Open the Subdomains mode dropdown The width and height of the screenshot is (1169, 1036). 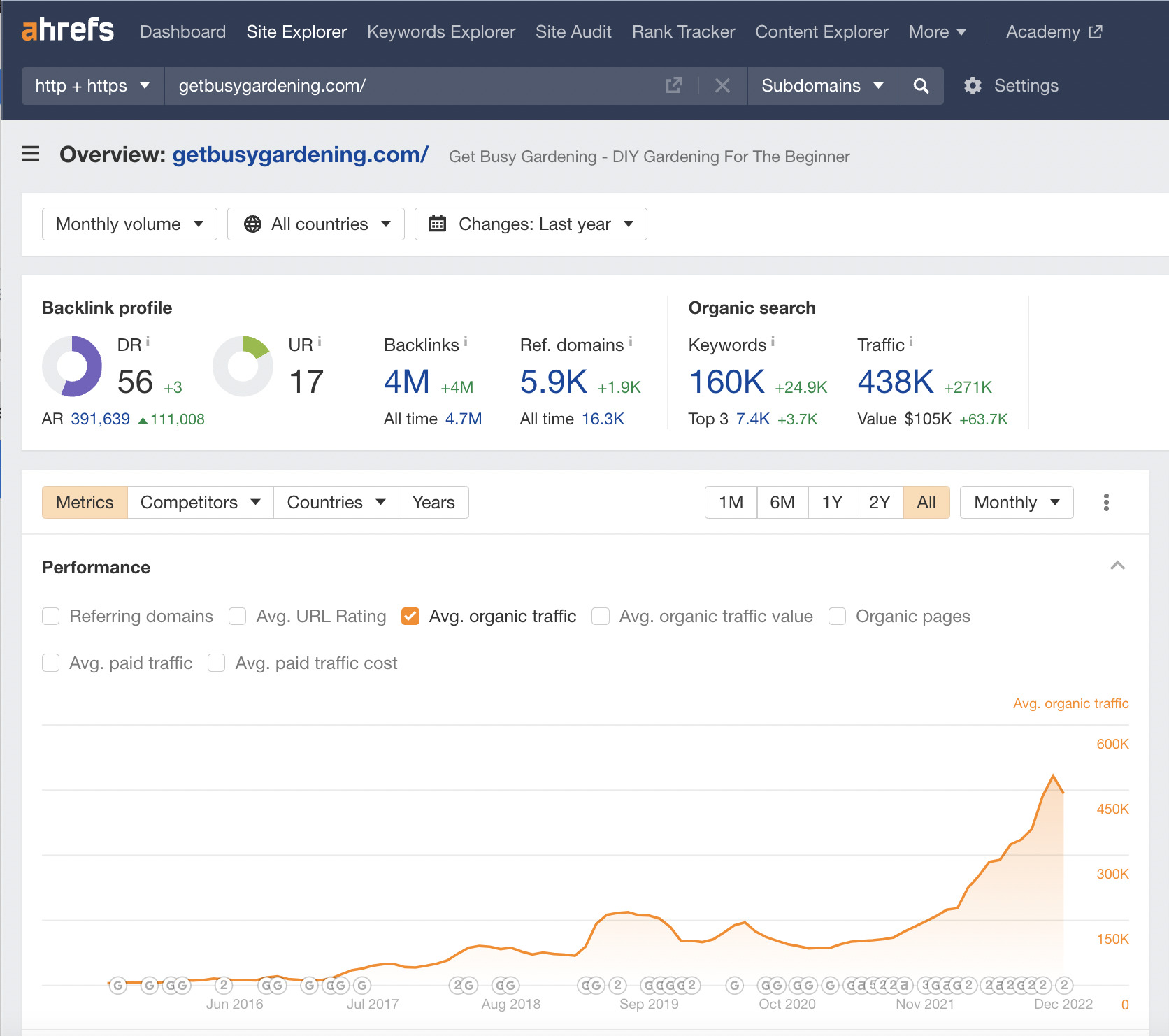pyautogui.click(x=822, y=86)
